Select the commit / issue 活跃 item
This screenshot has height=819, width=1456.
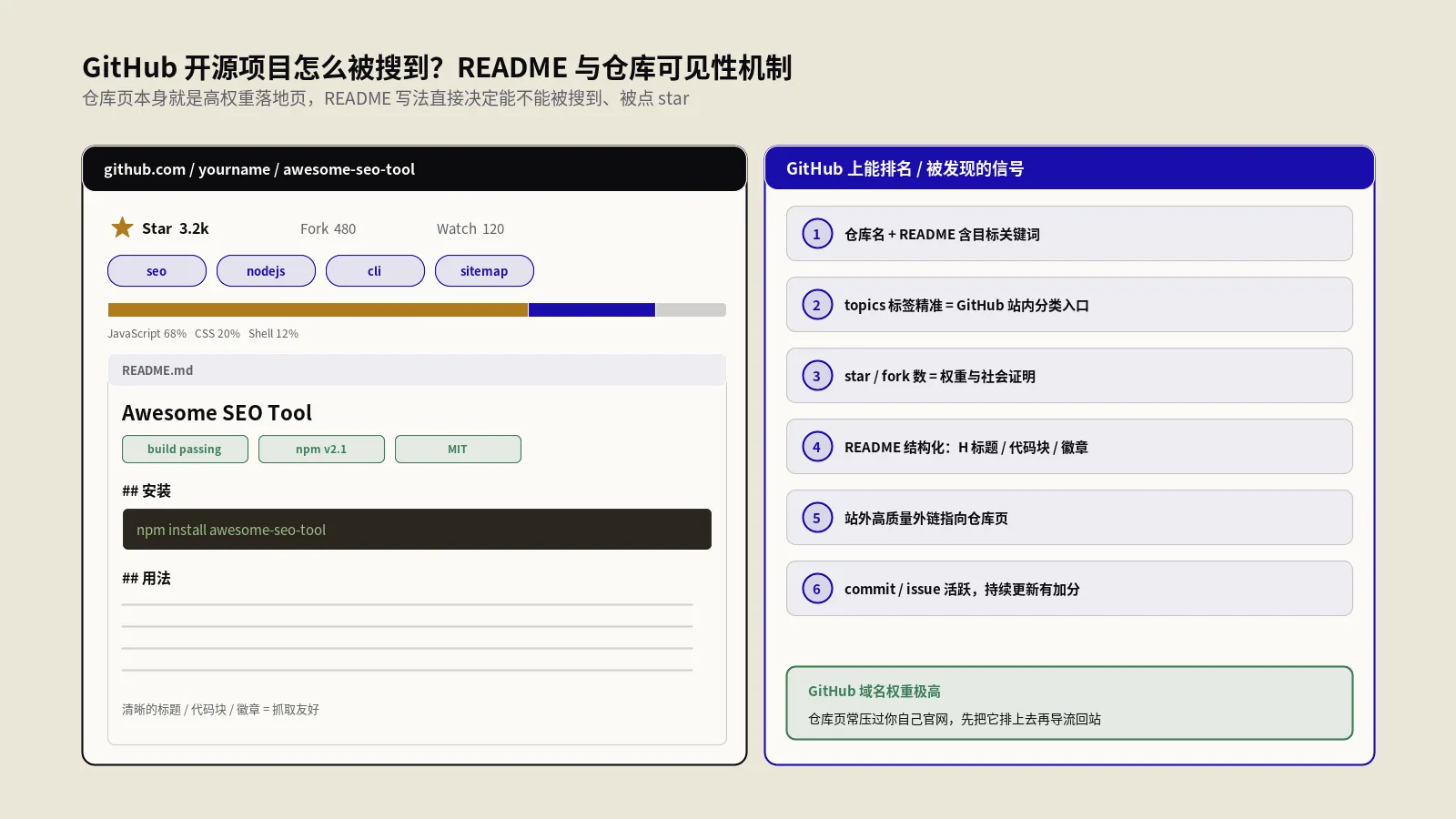[x=1069, y=589]
